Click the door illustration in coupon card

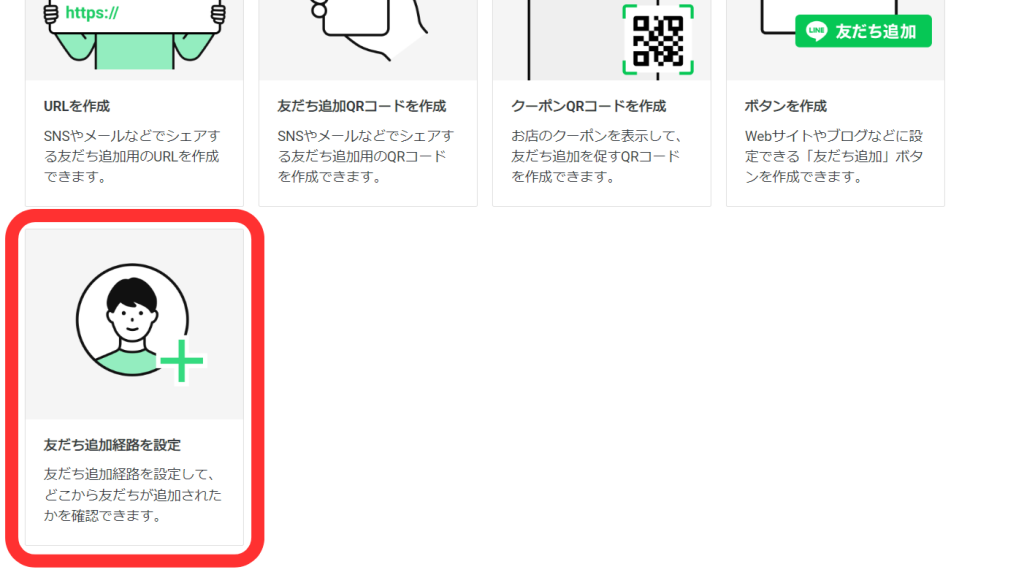point(575,39)
